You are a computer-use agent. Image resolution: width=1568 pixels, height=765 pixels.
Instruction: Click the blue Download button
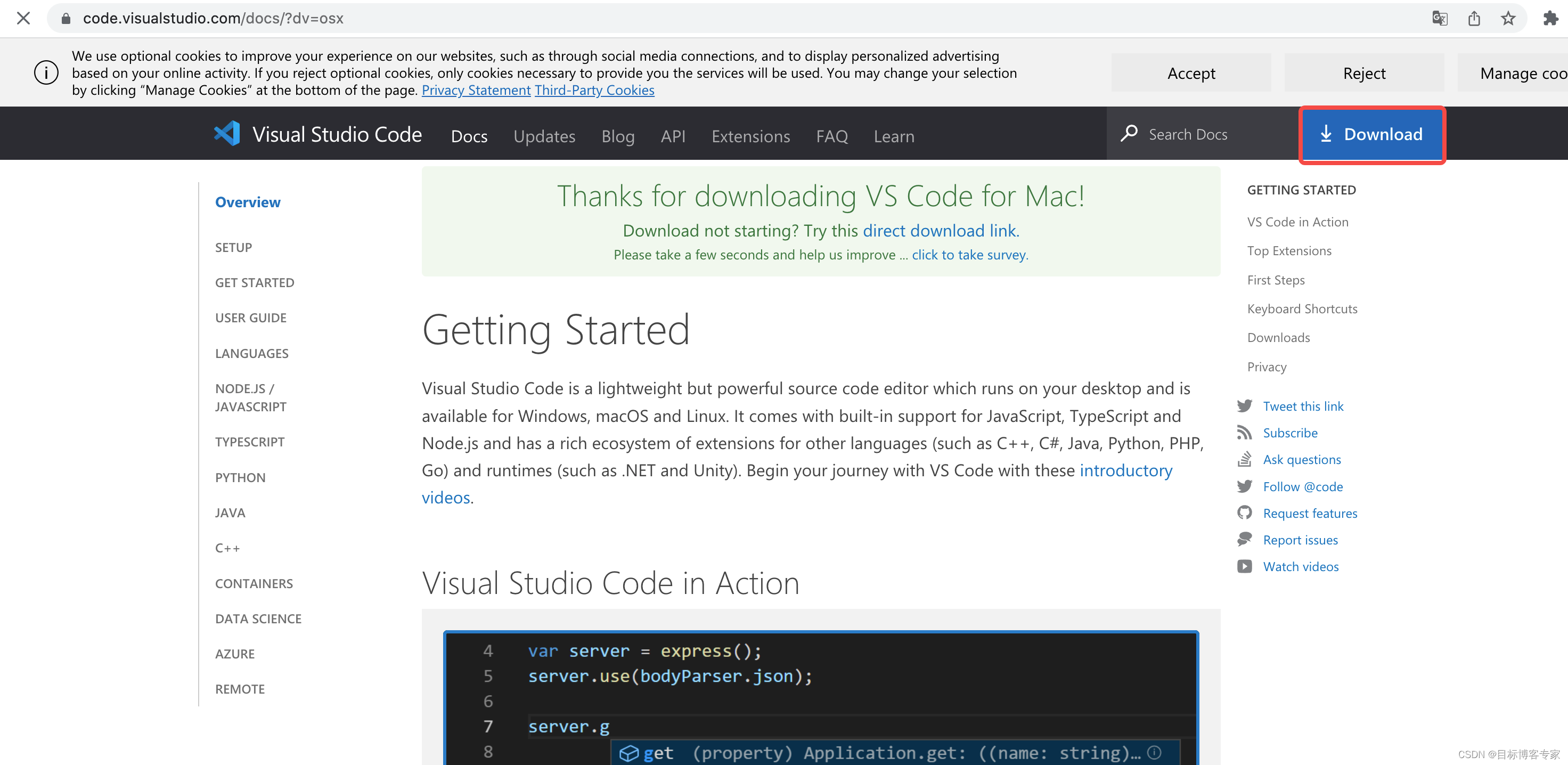click(1372, 134)
